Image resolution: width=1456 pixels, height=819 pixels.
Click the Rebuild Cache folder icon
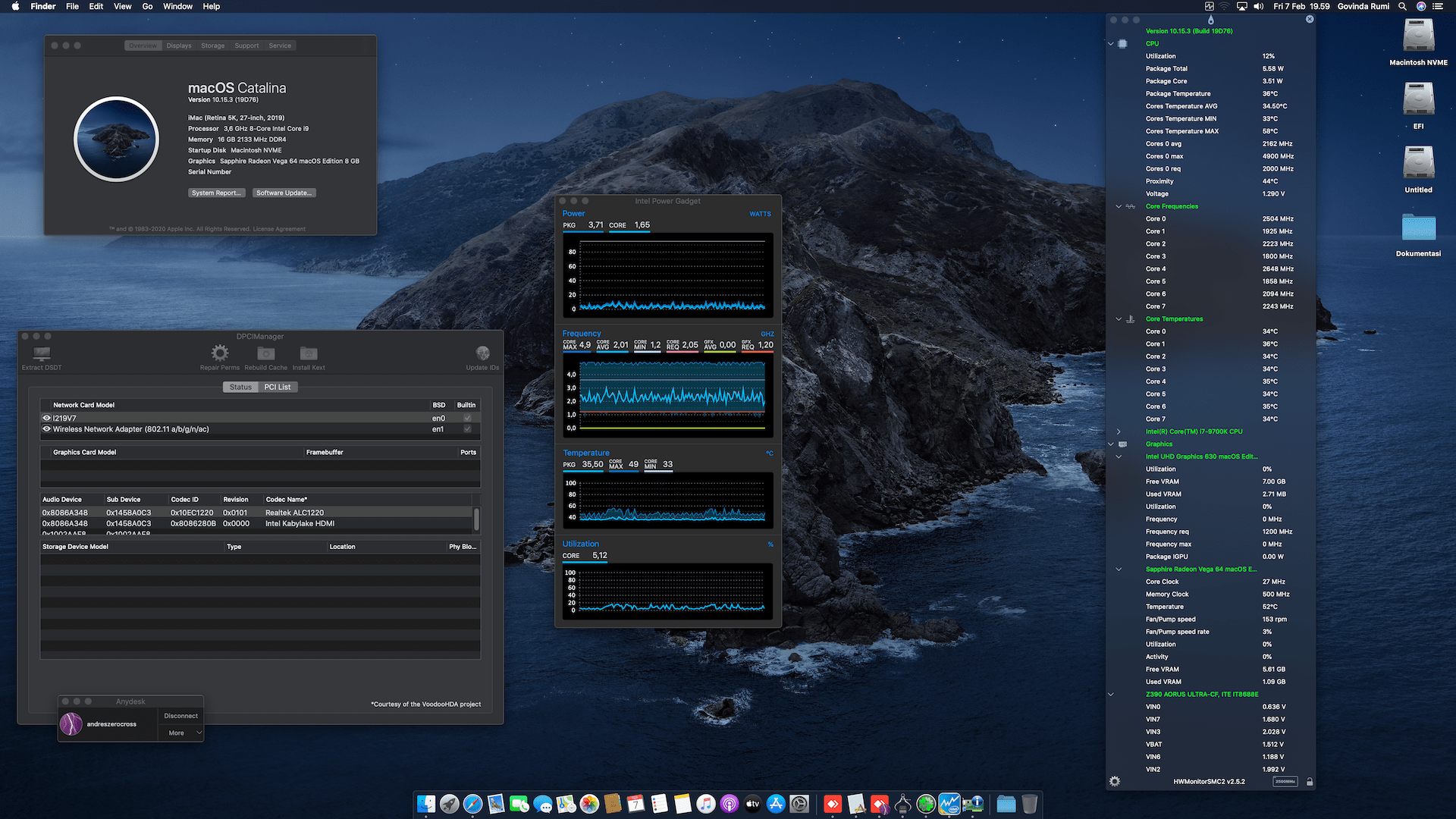(265, 353)
